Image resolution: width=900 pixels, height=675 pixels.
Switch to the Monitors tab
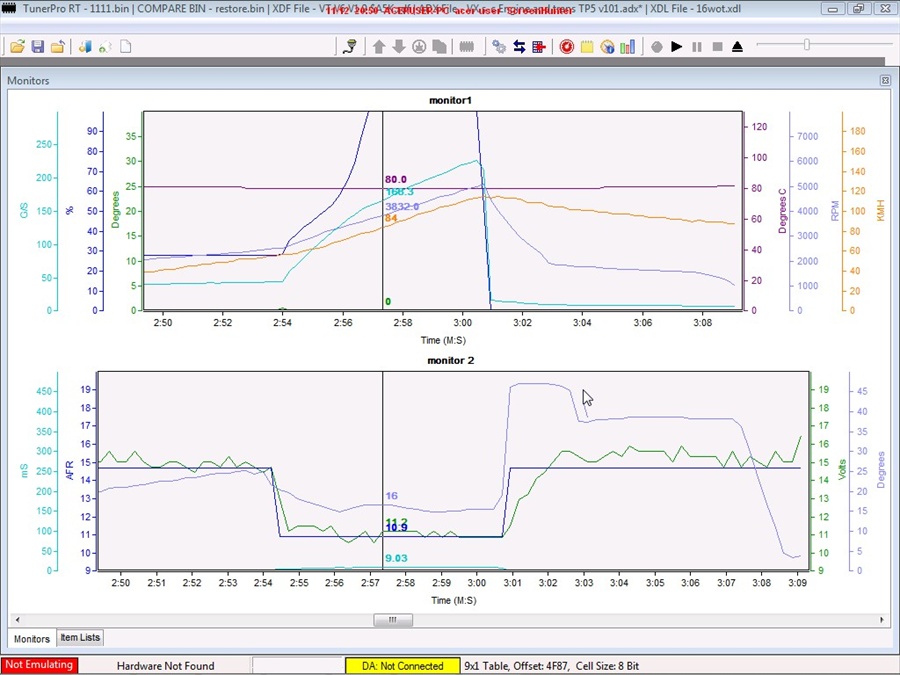(32, 638)
